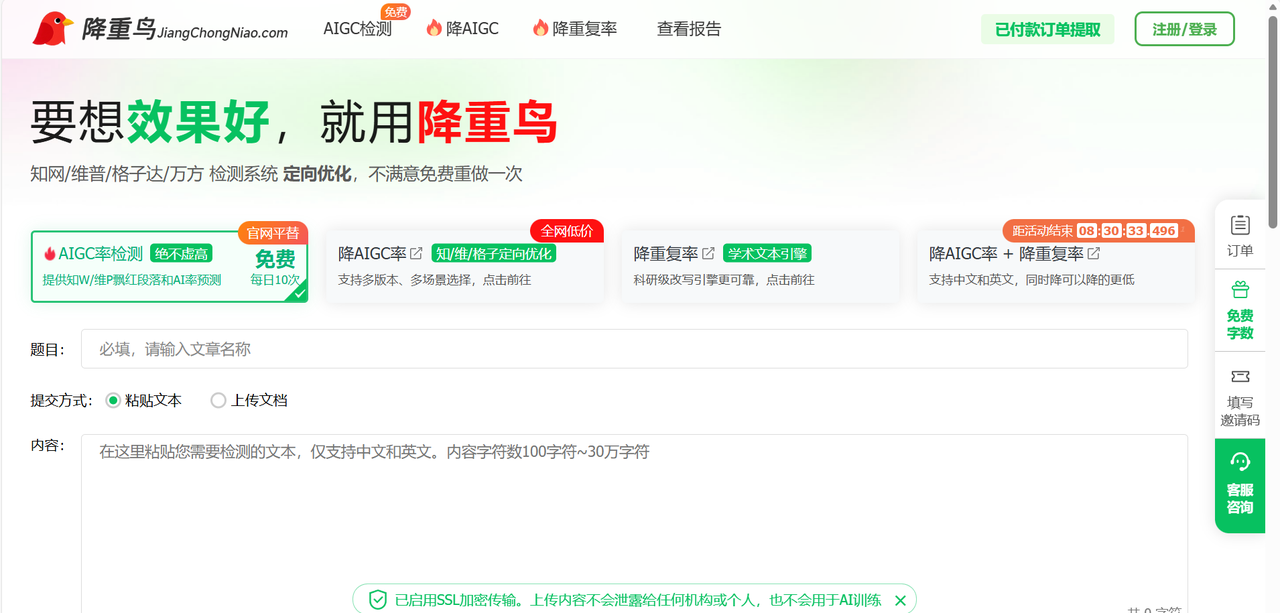Viewport: 1280px width, 613px height.
Task: Click the 每日10次 text on first card
Action: click(275, 280)
